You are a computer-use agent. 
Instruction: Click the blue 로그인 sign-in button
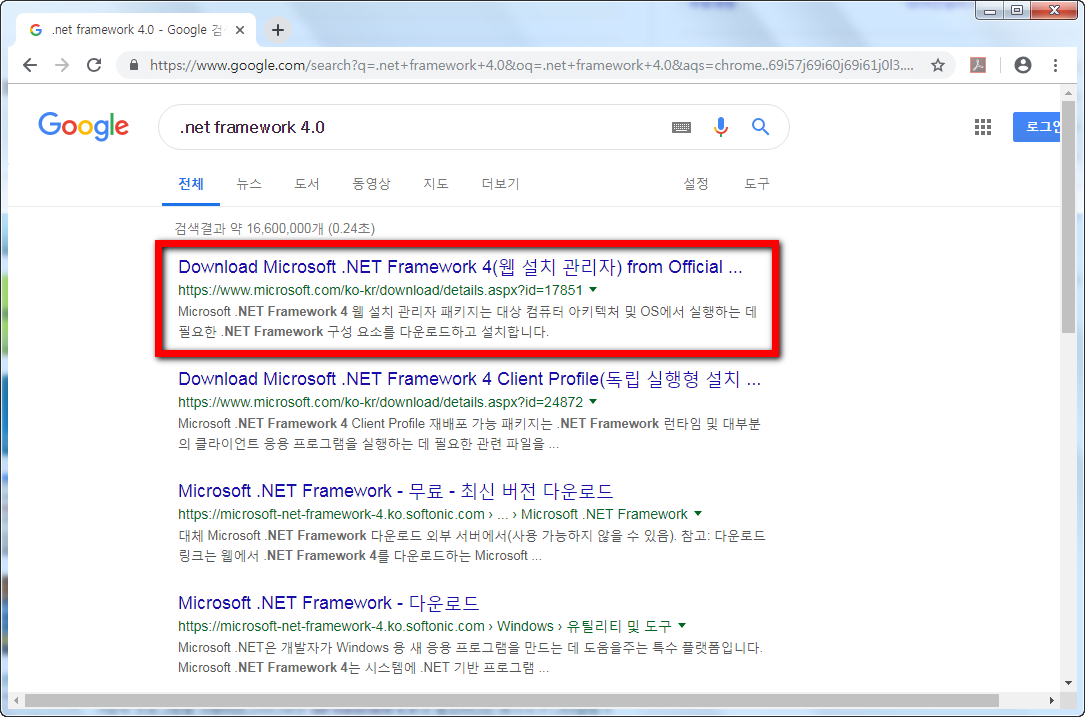[1038, 127]
